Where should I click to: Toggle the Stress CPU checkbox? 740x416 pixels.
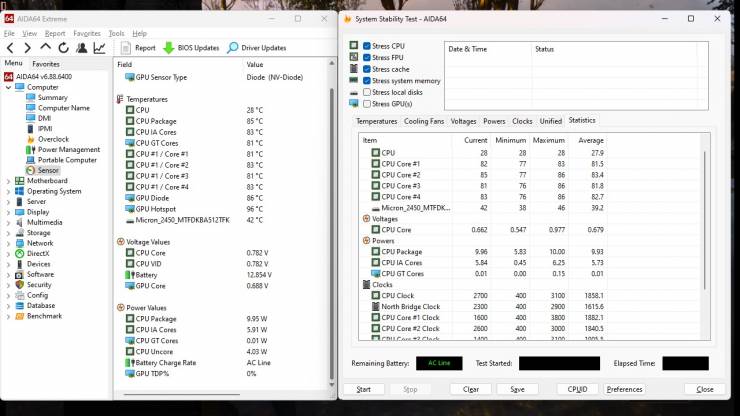click(367, 46)
